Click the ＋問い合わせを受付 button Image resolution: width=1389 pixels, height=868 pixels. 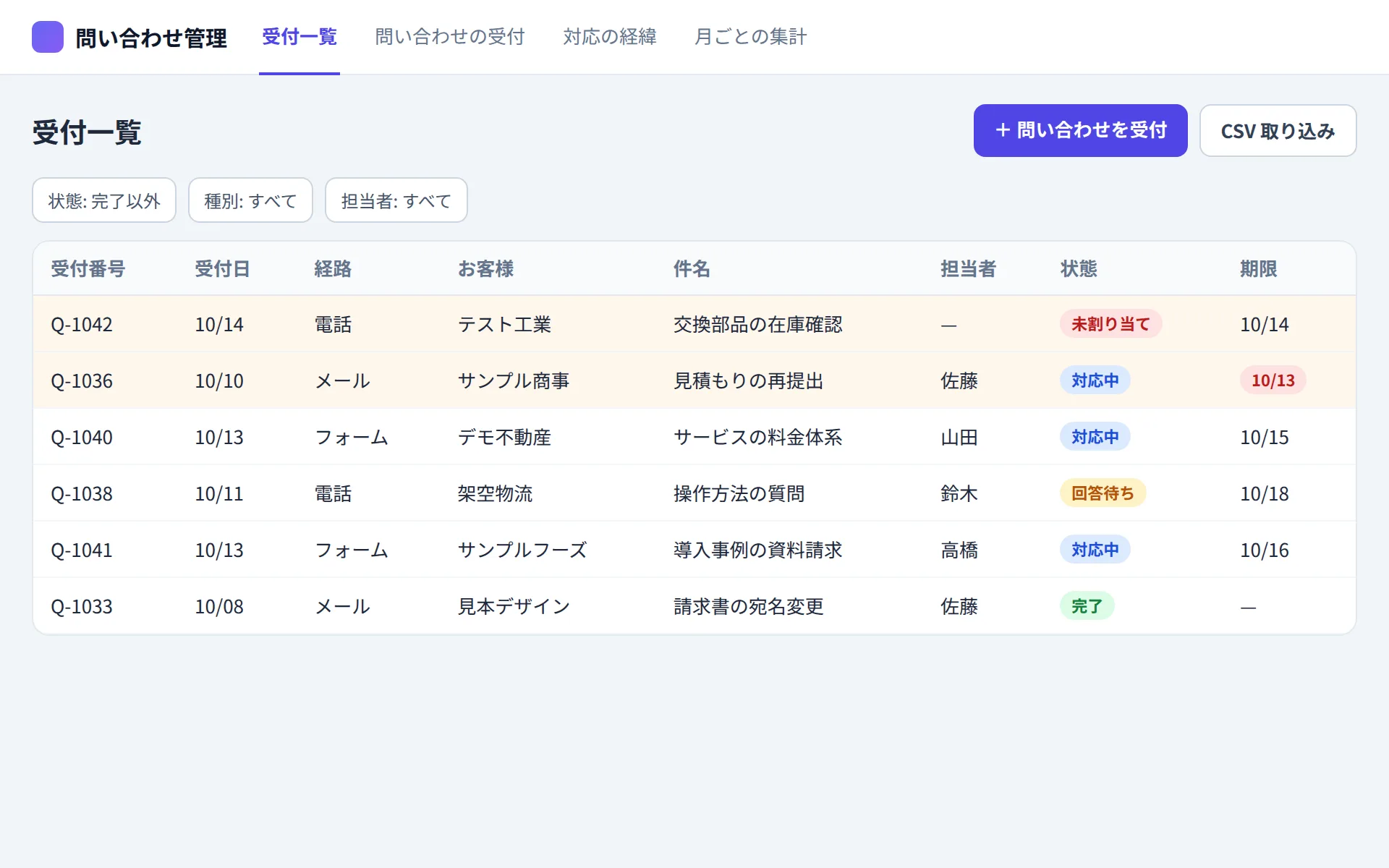point(1080,130)
